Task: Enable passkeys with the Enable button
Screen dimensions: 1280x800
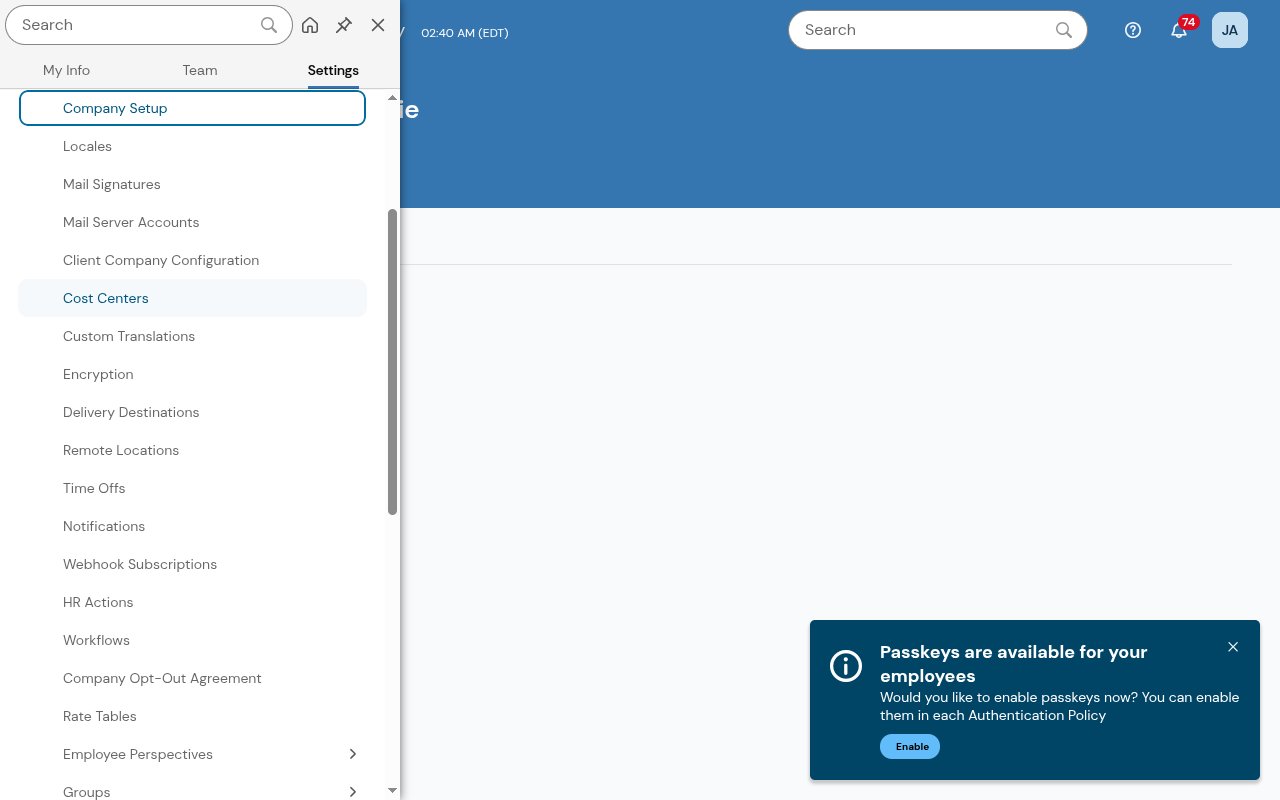Action: (x=910, y=747)
